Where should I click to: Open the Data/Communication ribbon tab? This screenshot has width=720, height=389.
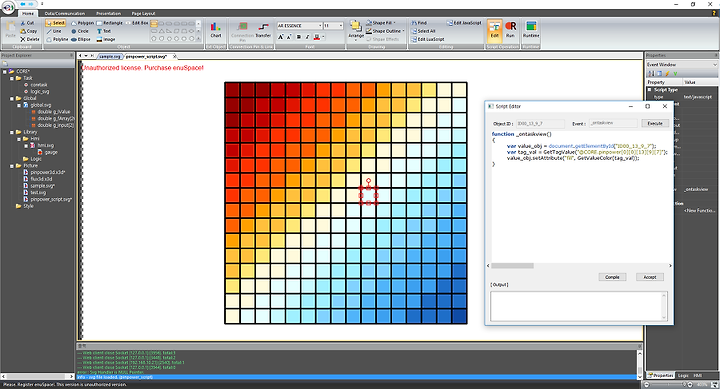point(65,13)
